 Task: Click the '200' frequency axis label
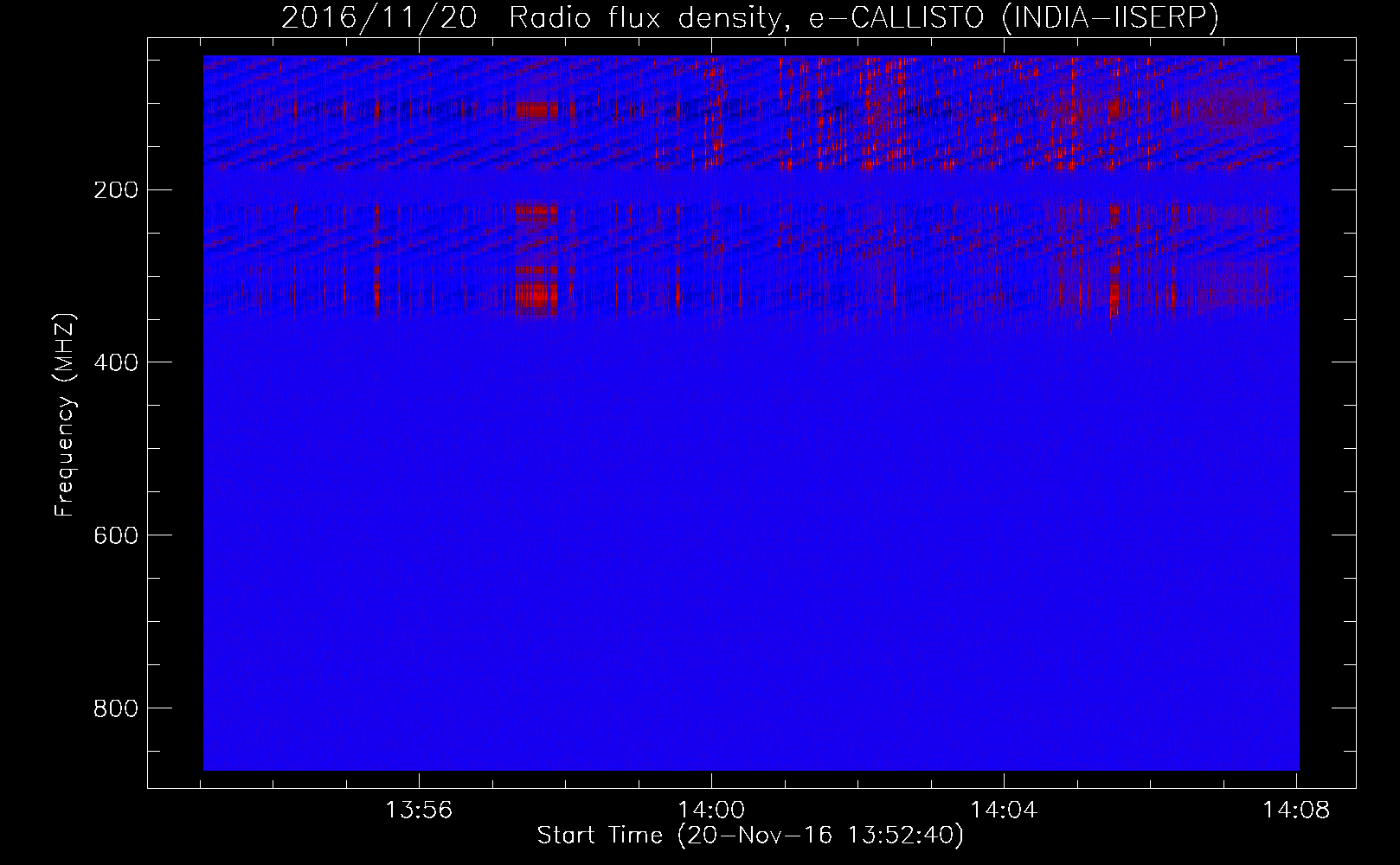click(x=115, y=190)
